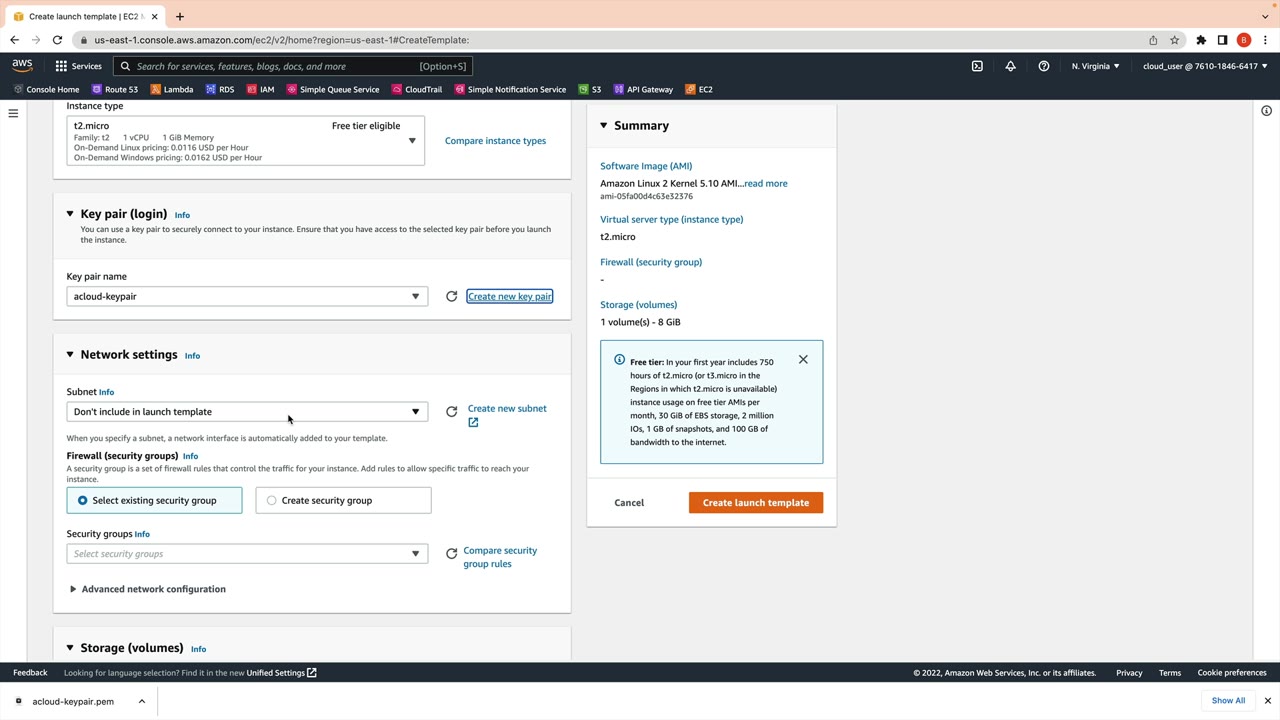Open the Select security groups dropdown
1280x720 pixels.
(x=247, y=554)
